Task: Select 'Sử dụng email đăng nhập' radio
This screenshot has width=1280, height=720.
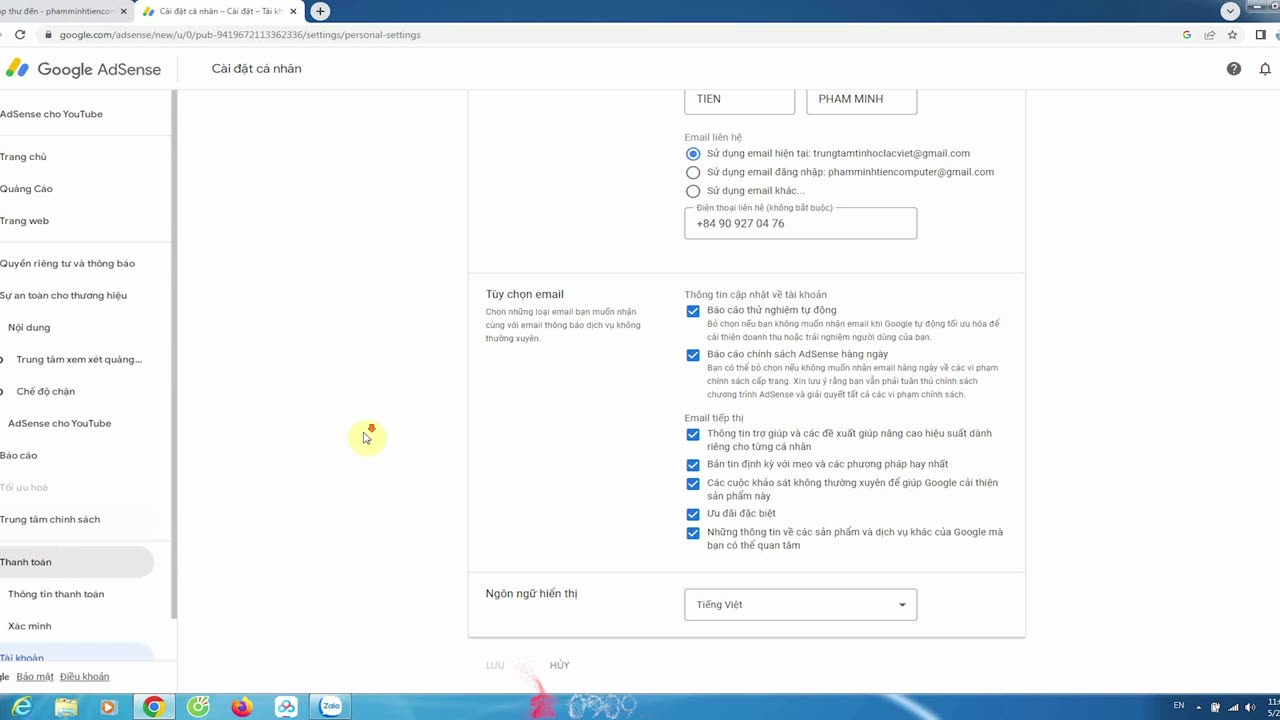Action: [x=693, y=172]
